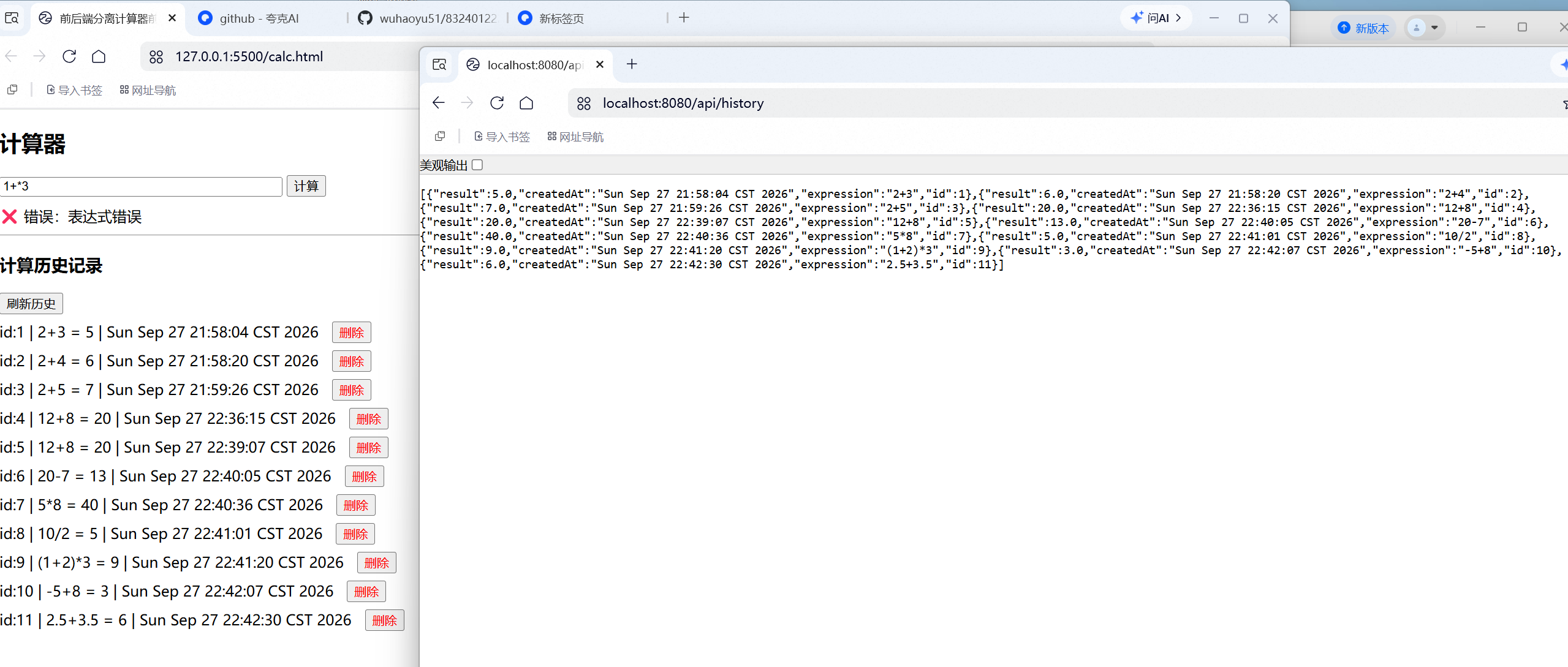Select the 前后端分离计算器 tab
The width and height of the screenshot is (1568, 667).
click(107, 18)
